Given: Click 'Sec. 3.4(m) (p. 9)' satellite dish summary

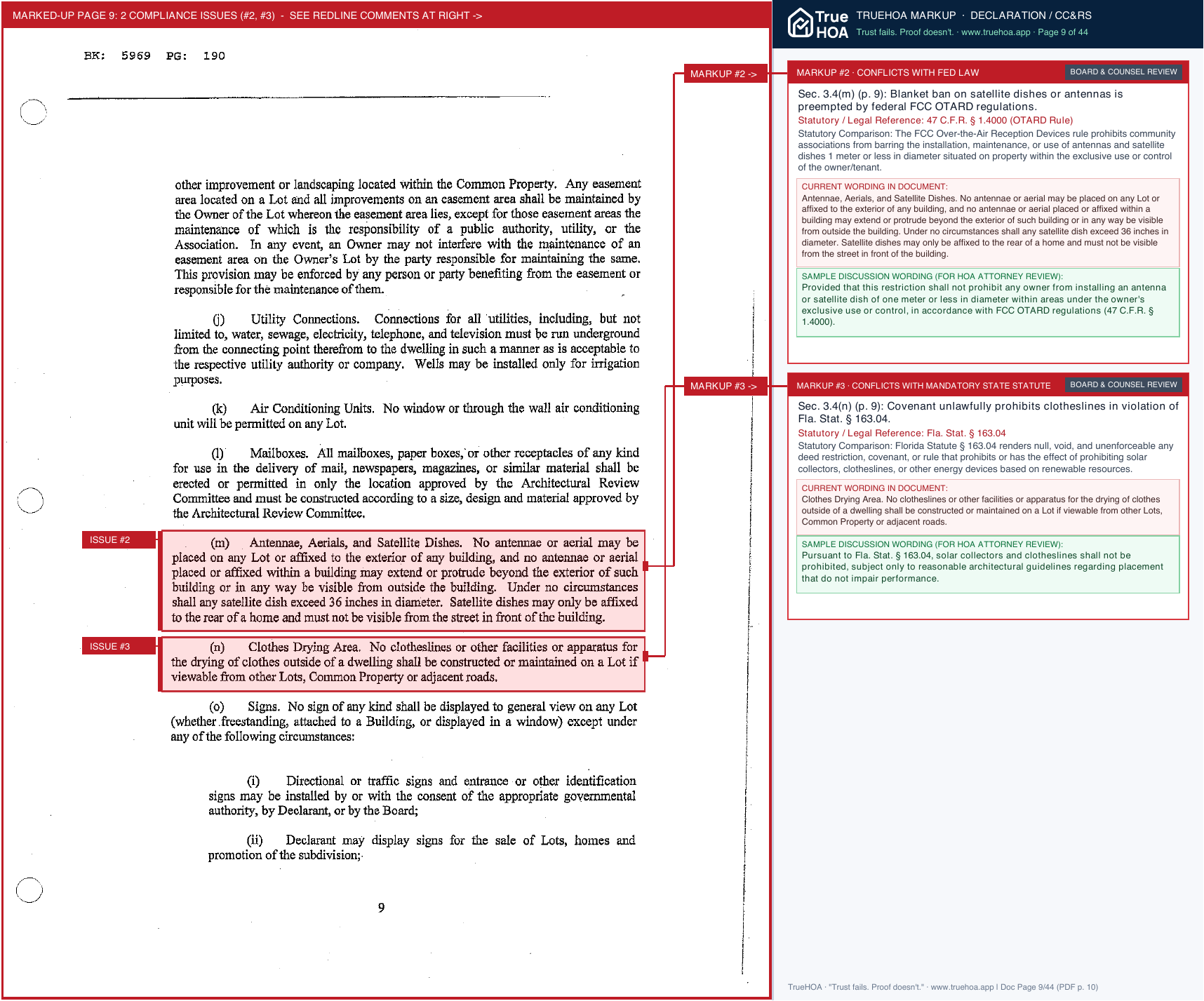Looking at the screenshot, I should tap(961, 100).
